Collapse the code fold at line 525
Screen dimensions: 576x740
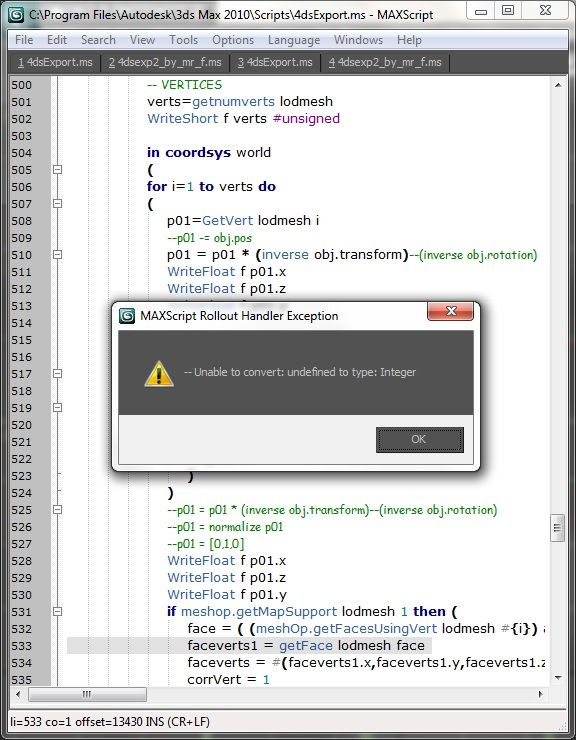[x=57, y=509]
